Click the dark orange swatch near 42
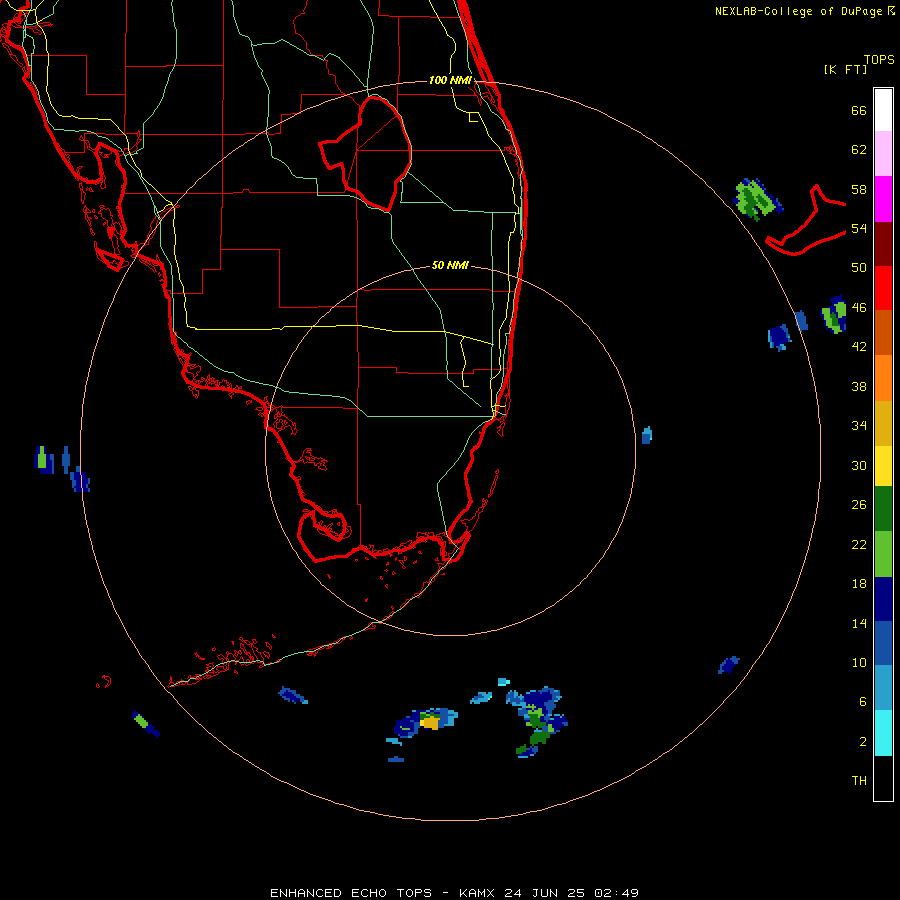900x900 pixels. pos(883,333)
